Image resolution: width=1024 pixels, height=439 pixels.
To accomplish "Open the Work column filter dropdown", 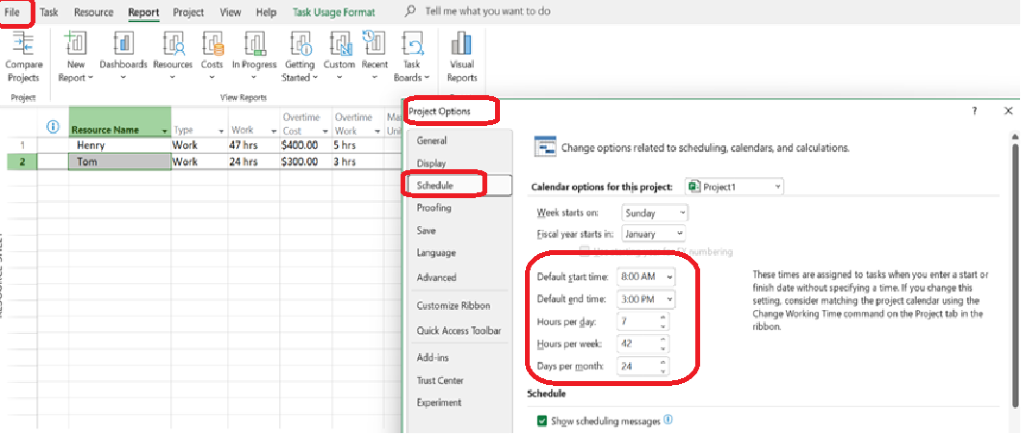I will pos(274,131).
